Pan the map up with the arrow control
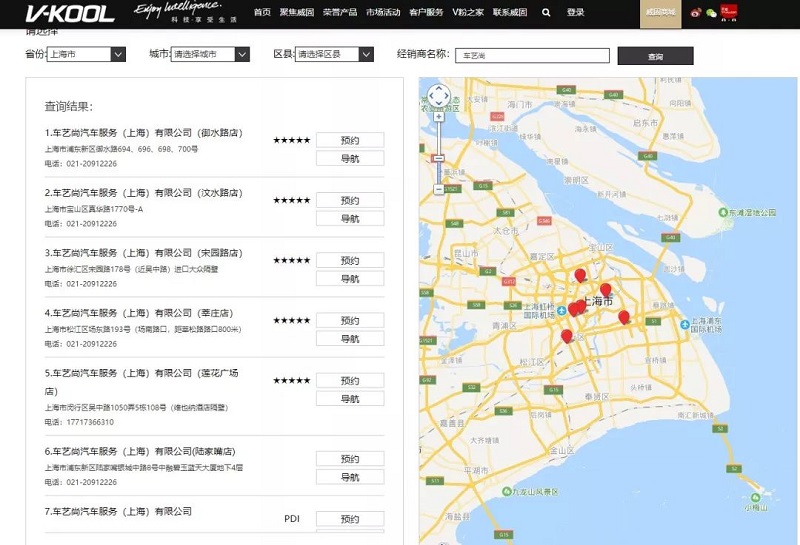Viewport: 800px width, 545px height. point(439,89)
